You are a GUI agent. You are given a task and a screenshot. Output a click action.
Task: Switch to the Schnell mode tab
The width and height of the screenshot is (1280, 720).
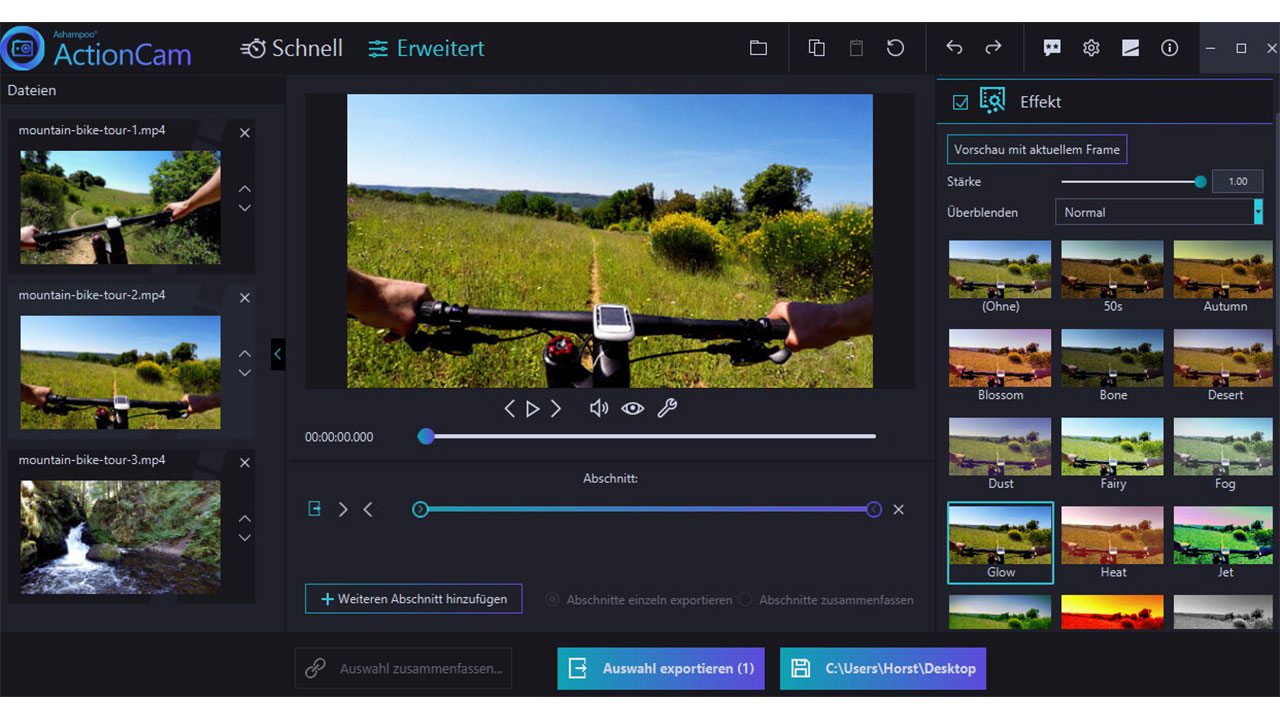click(x=292, y=48)
